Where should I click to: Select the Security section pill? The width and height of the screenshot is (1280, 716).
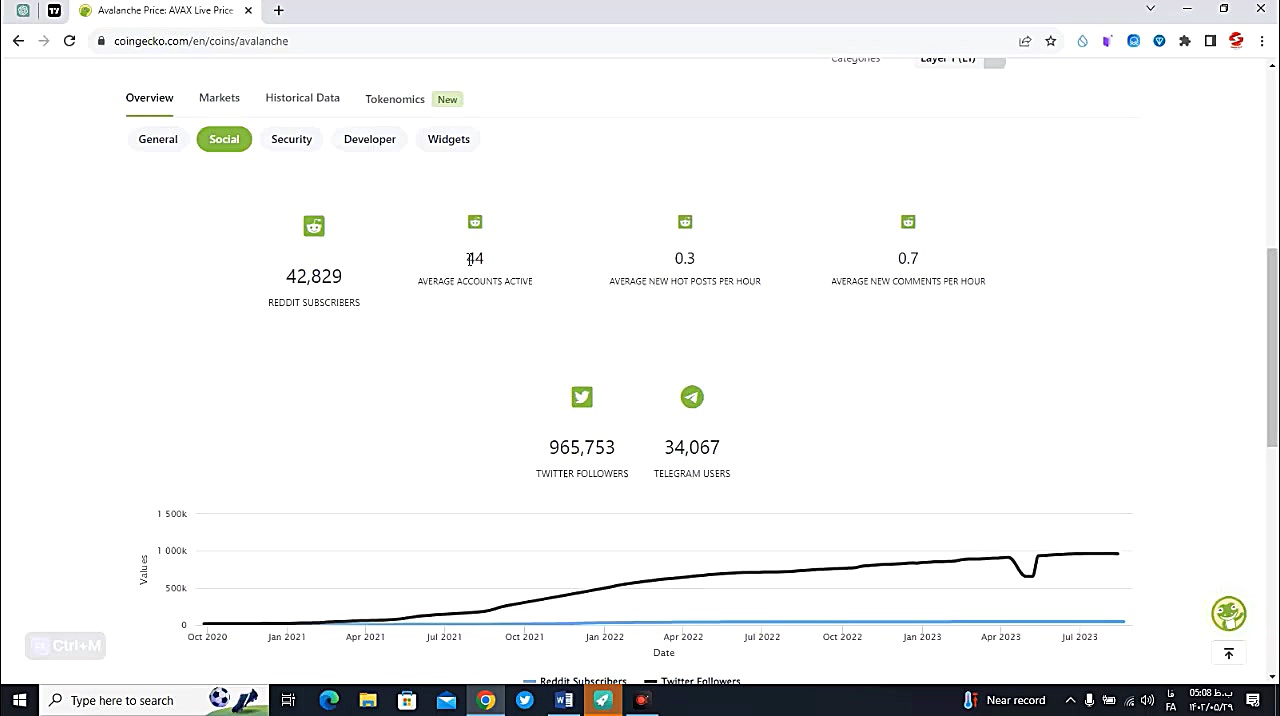click(x=291, y=139)
